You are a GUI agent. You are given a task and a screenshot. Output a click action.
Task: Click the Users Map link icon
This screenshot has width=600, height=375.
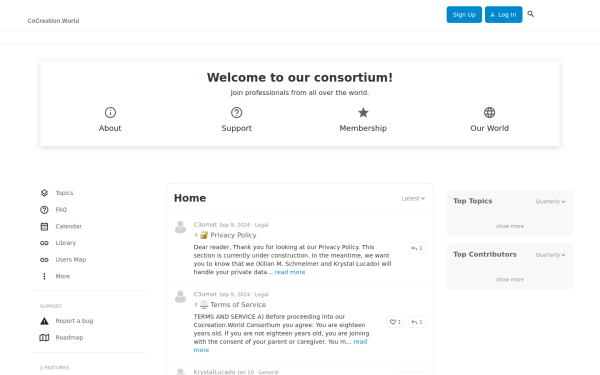[44, 260]
